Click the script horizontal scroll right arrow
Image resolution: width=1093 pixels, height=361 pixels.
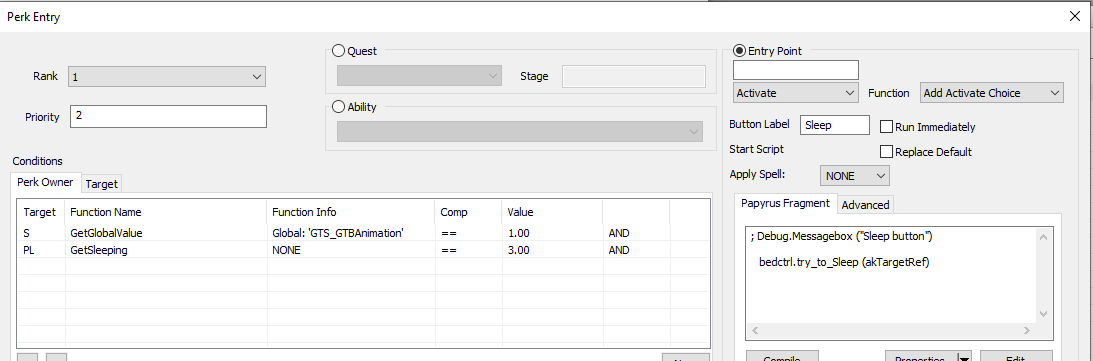(1027, 330)
